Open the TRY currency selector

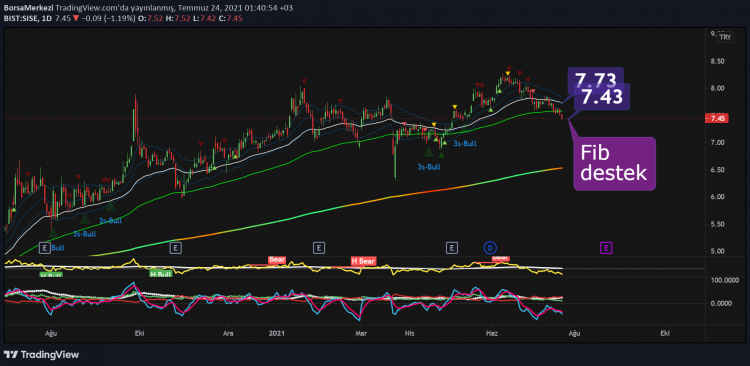726,37
